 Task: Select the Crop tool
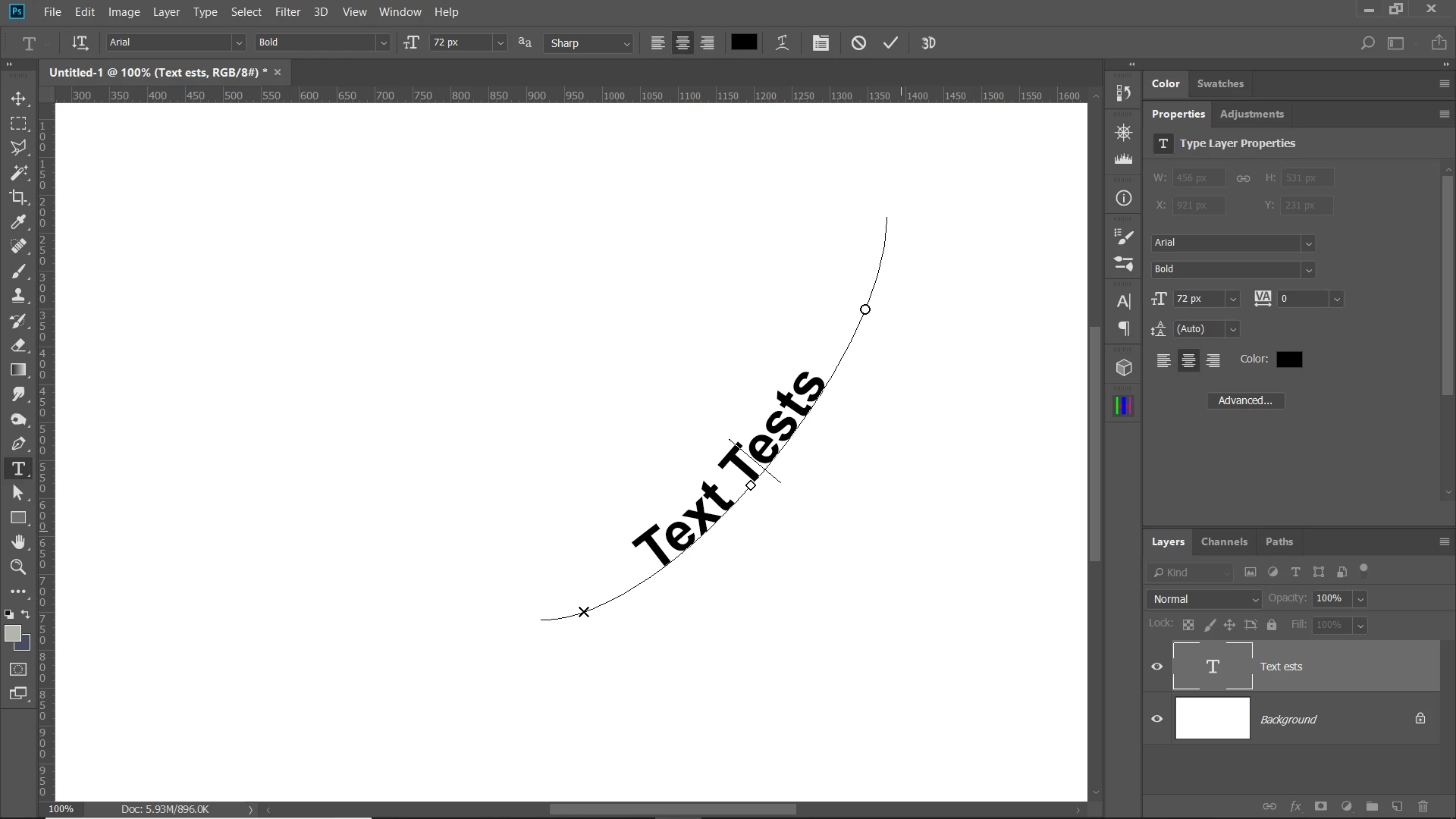click(x=19, y=197)
